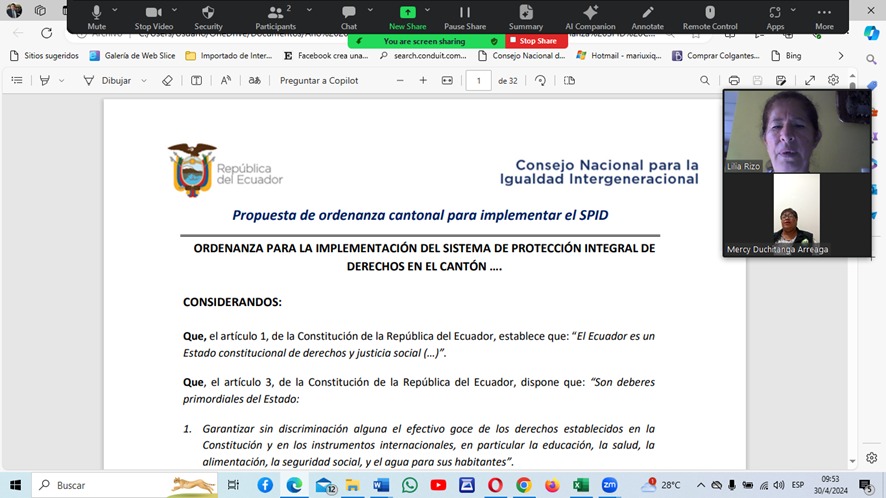886x498 pixels.
Task: Click the PDF page number field
Action: click(478, 81)
